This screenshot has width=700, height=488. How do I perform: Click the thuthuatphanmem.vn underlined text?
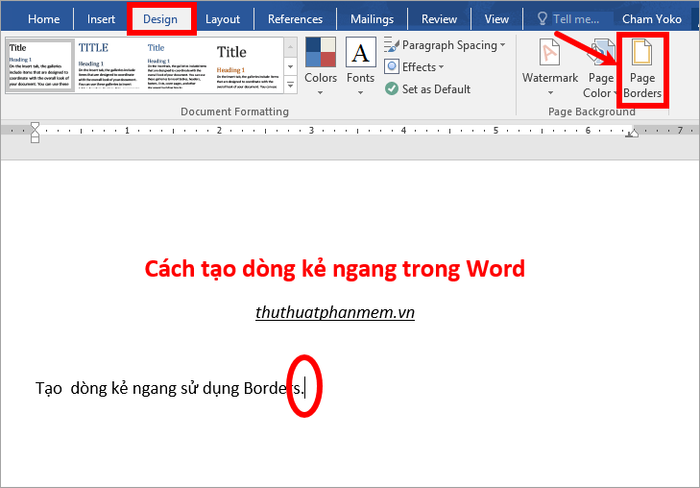pyautogui.click(x=334, y=313)
